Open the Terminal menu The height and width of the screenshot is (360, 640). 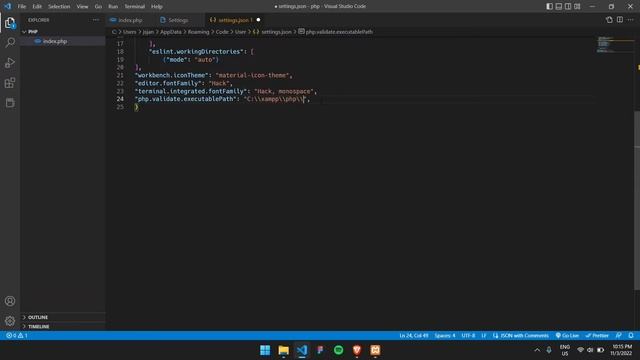click(135, 7)
